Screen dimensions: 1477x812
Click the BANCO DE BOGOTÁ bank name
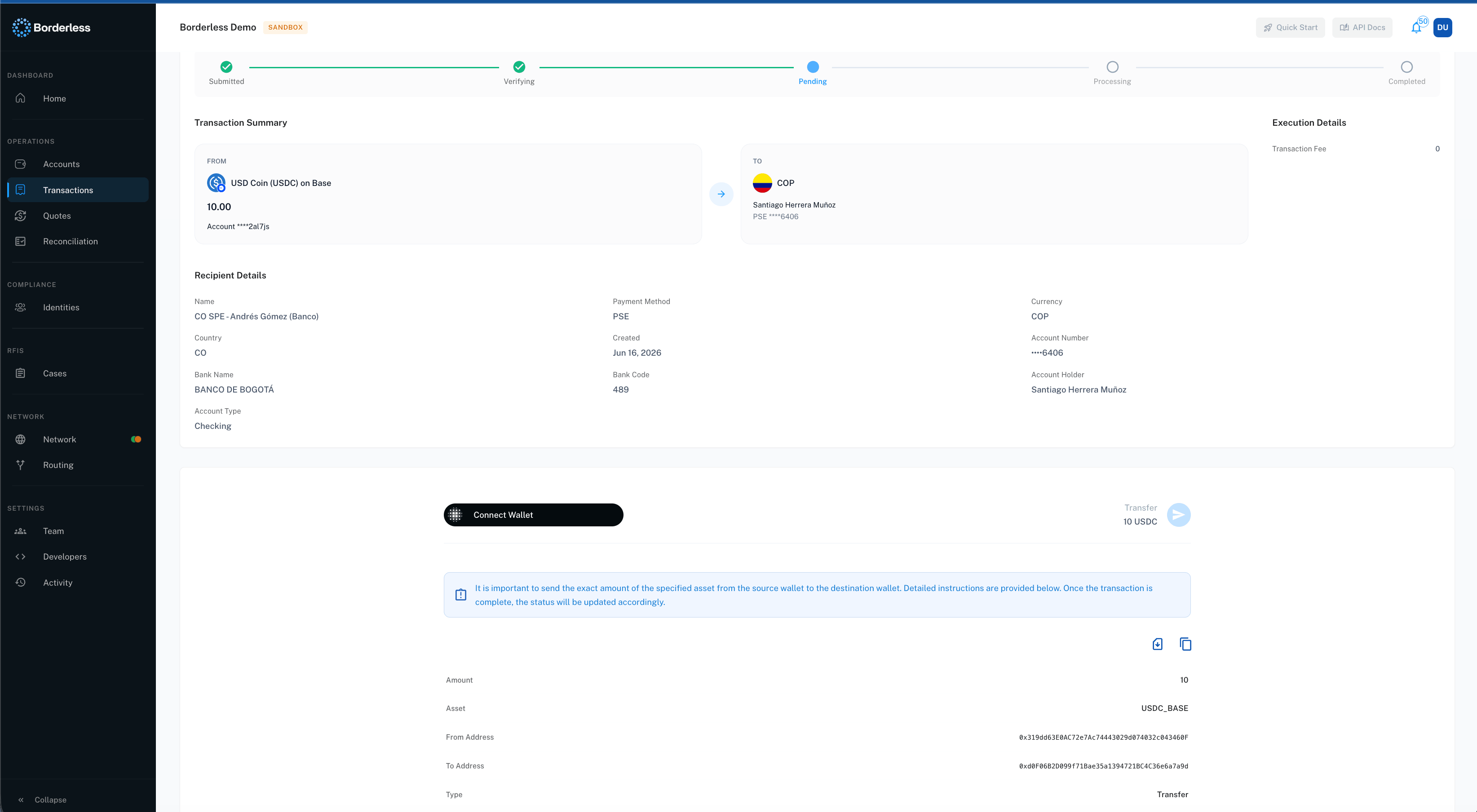(x=234, y=389)
